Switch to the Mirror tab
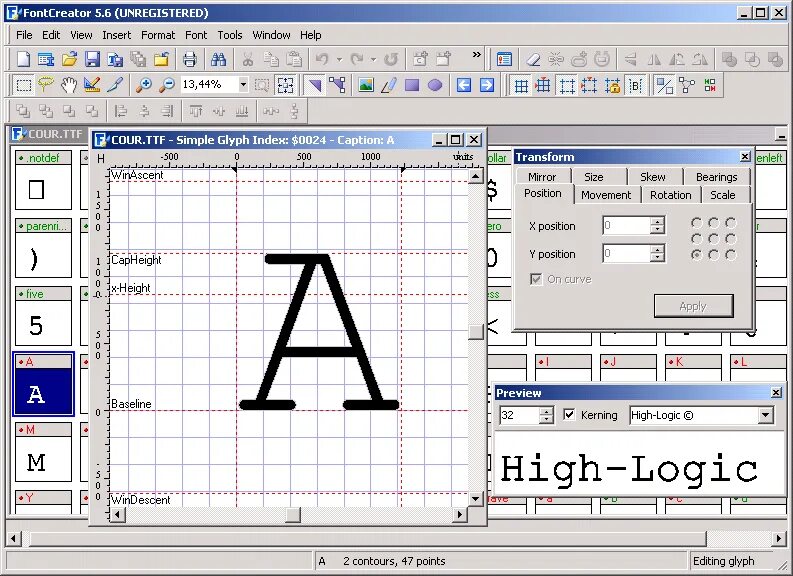The height and width of the screenshot is (576, 793). 542,177
